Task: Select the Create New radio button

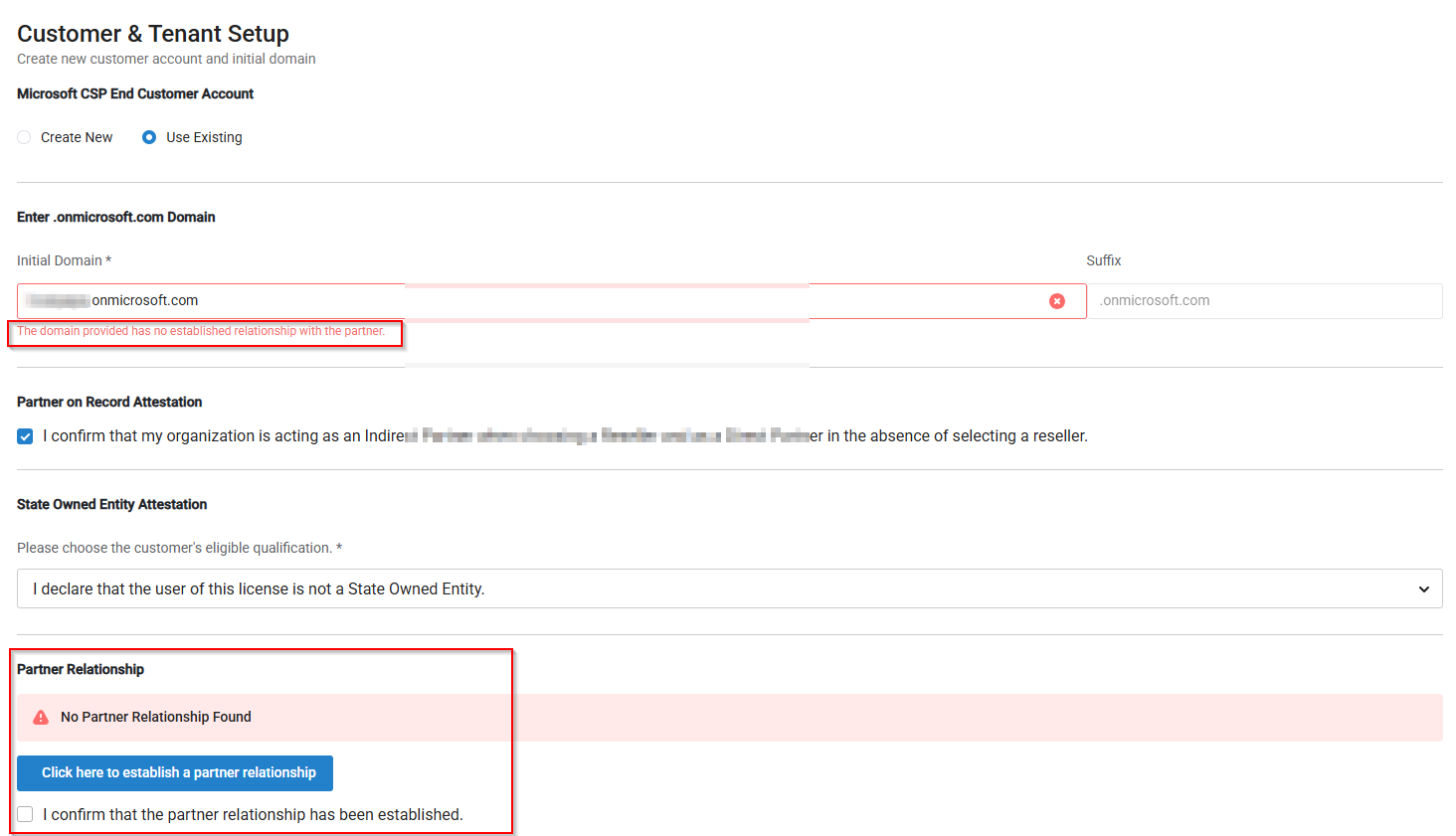Action: 24,137
